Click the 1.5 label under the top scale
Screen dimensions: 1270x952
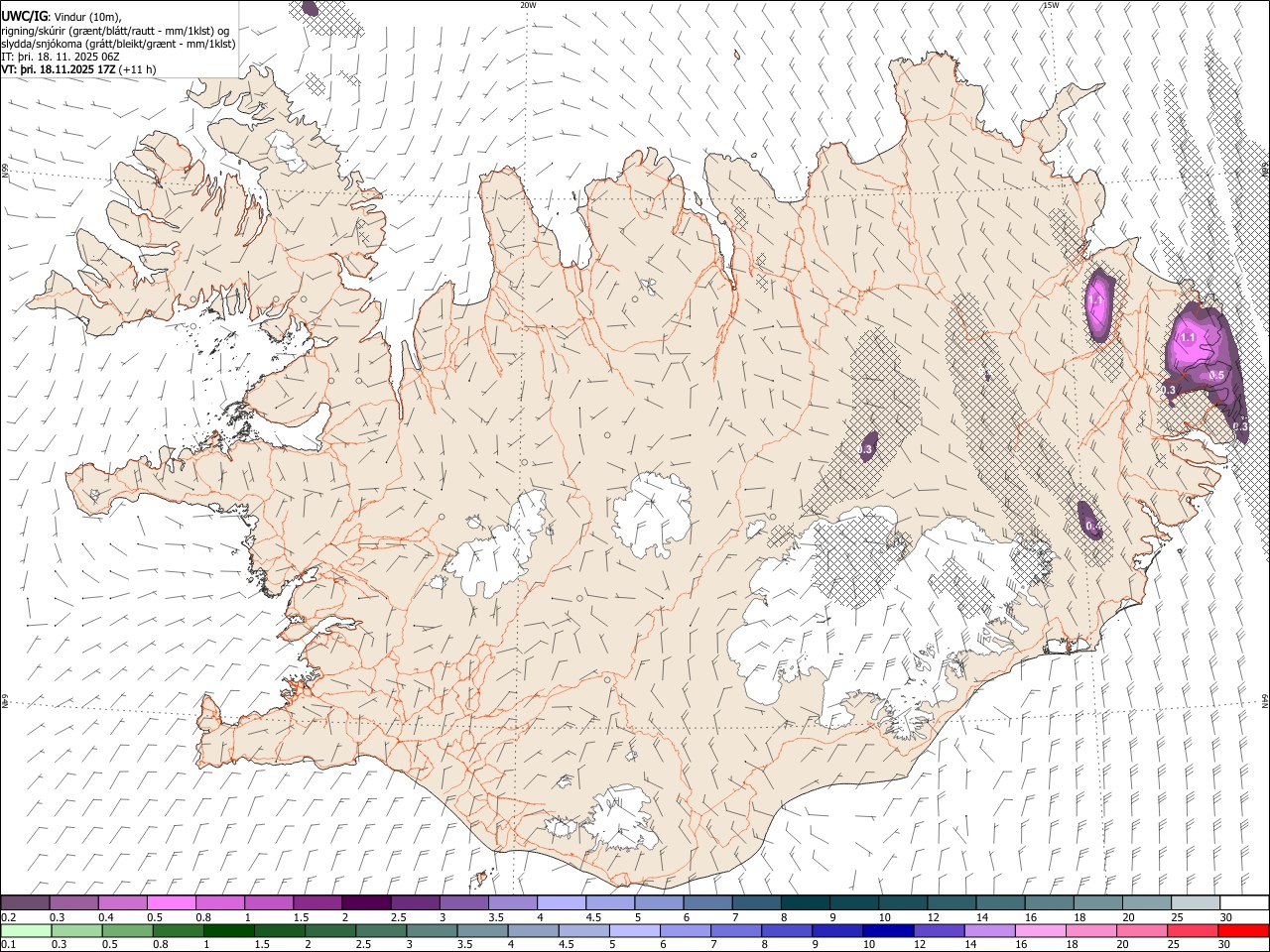click(301, 917)
